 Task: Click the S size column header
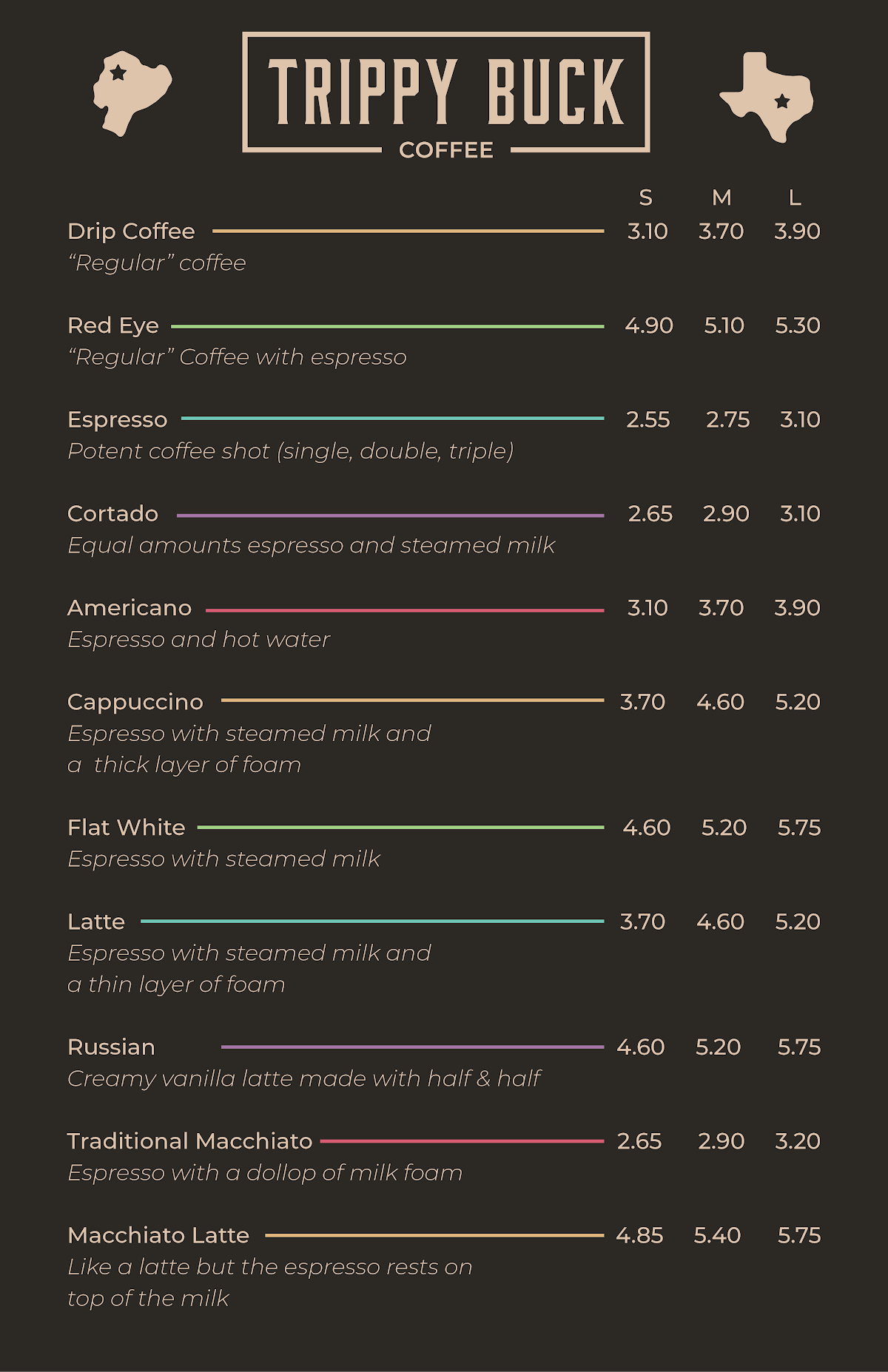click(x=646, y=197)
